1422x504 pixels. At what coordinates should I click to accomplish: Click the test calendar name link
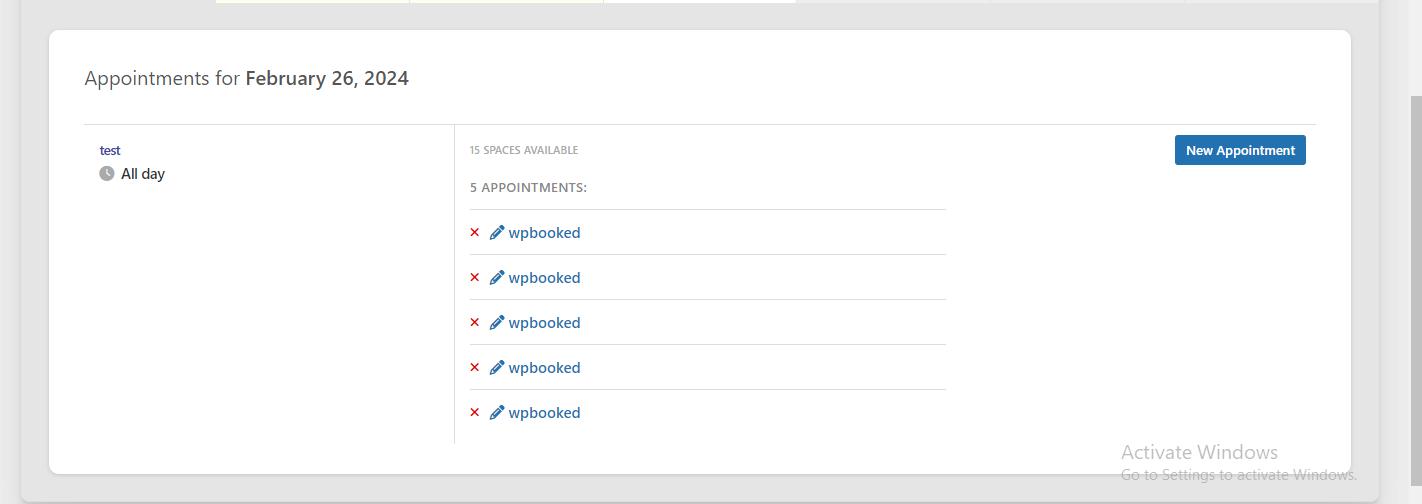pyautogui.click(x=110, y=150)
